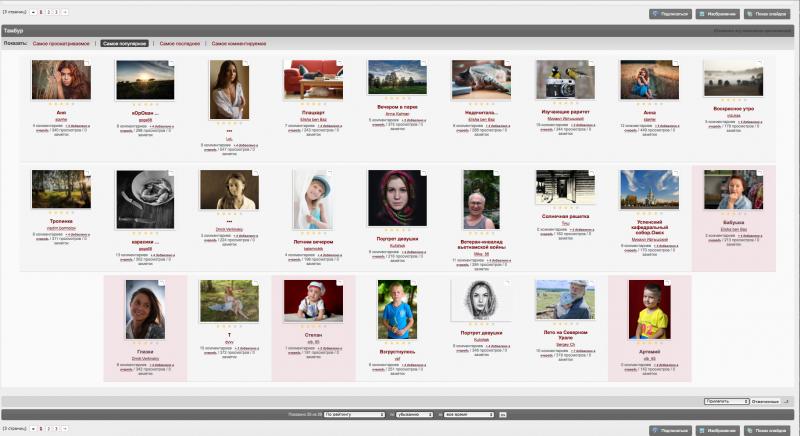
Task: Switch to 'Самое последнее' filter
Action: [x=180, y=43]
